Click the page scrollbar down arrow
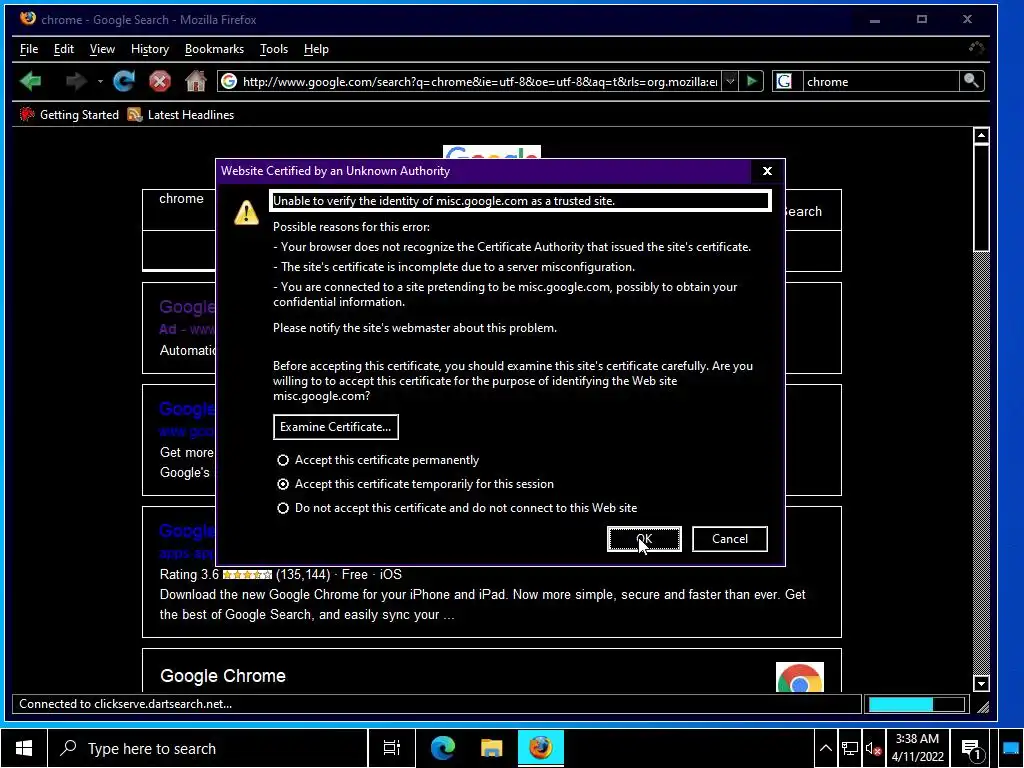Screen dimensions: 1024x768 pos(981,684)
